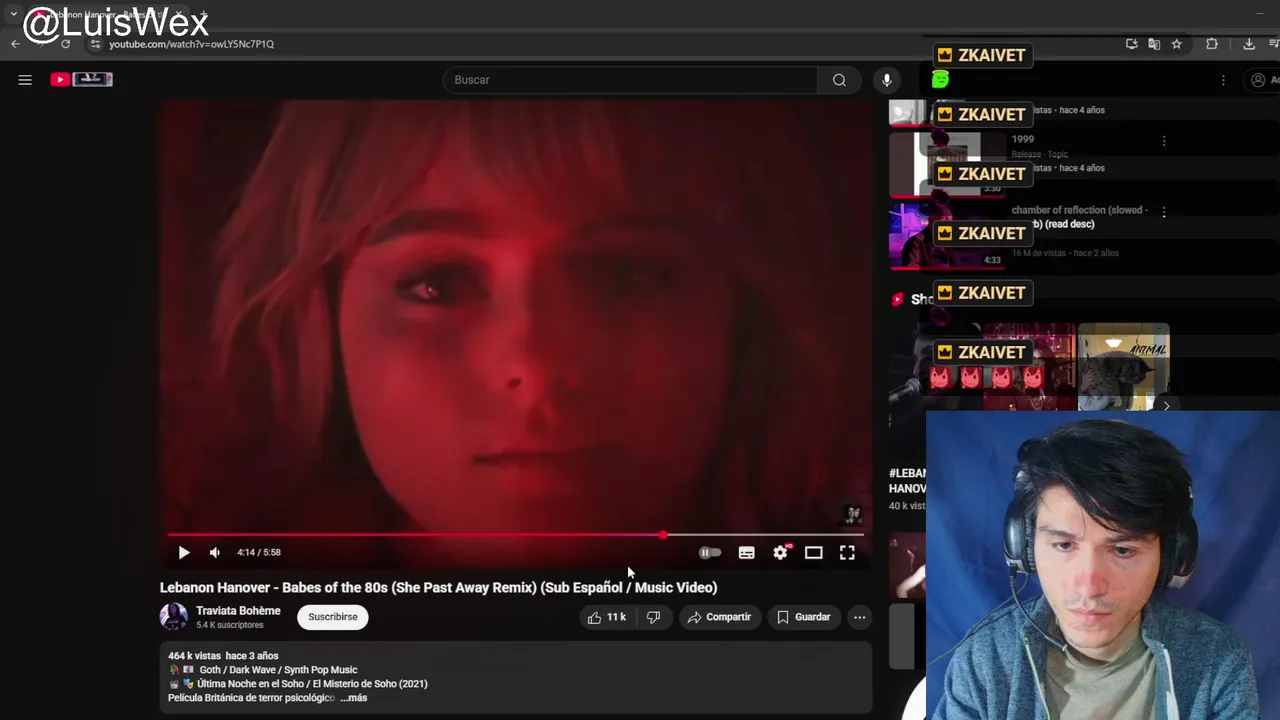This screenshot has width=1280, height=720.
Task: Enter full screen mode
Action: tap(847, 552)
